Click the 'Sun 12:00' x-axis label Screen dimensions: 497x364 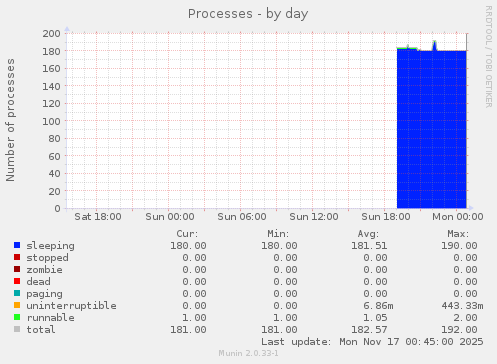(x=314, y=217)
